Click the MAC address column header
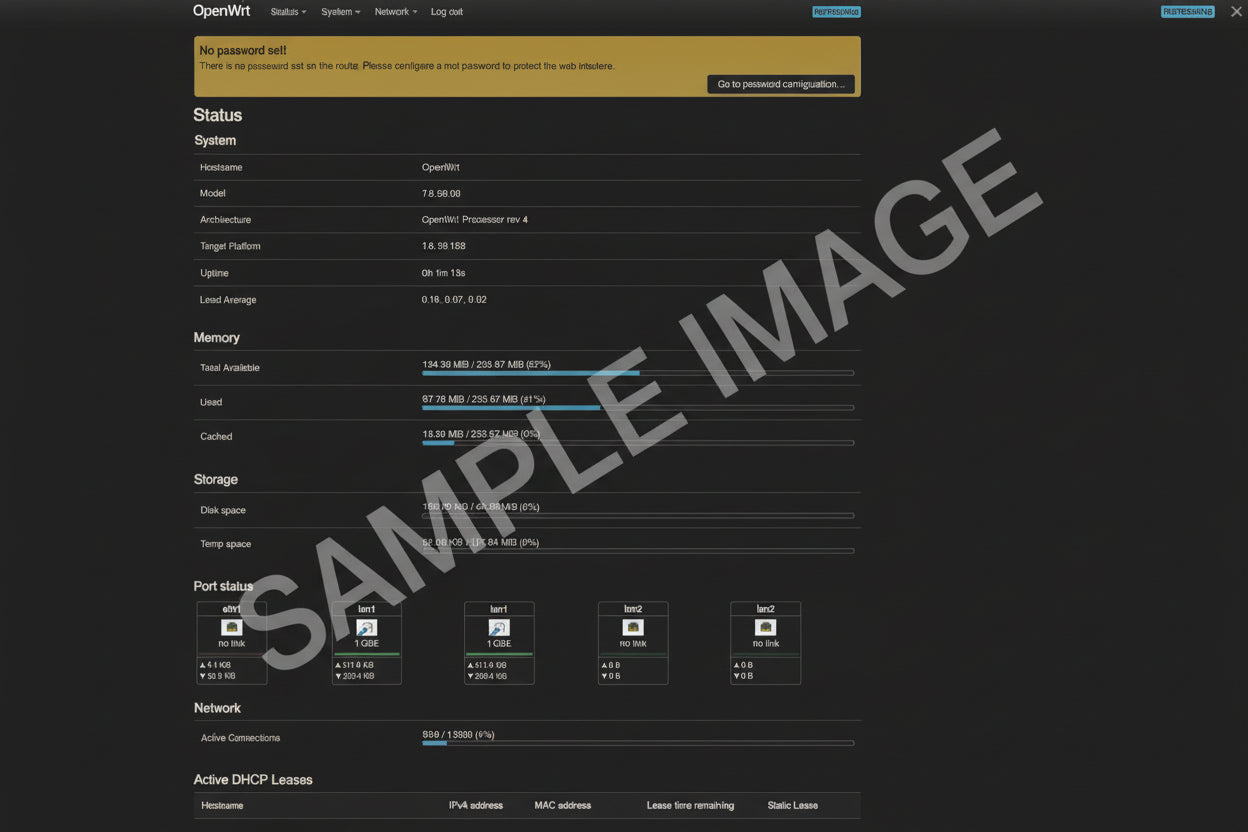The image size is (1248, 832). click(x=562, y=805)
